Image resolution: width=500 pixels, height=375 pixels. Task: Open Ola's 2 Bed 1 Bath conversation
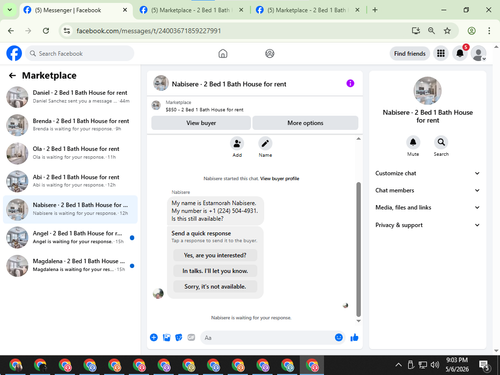point(70,153)
